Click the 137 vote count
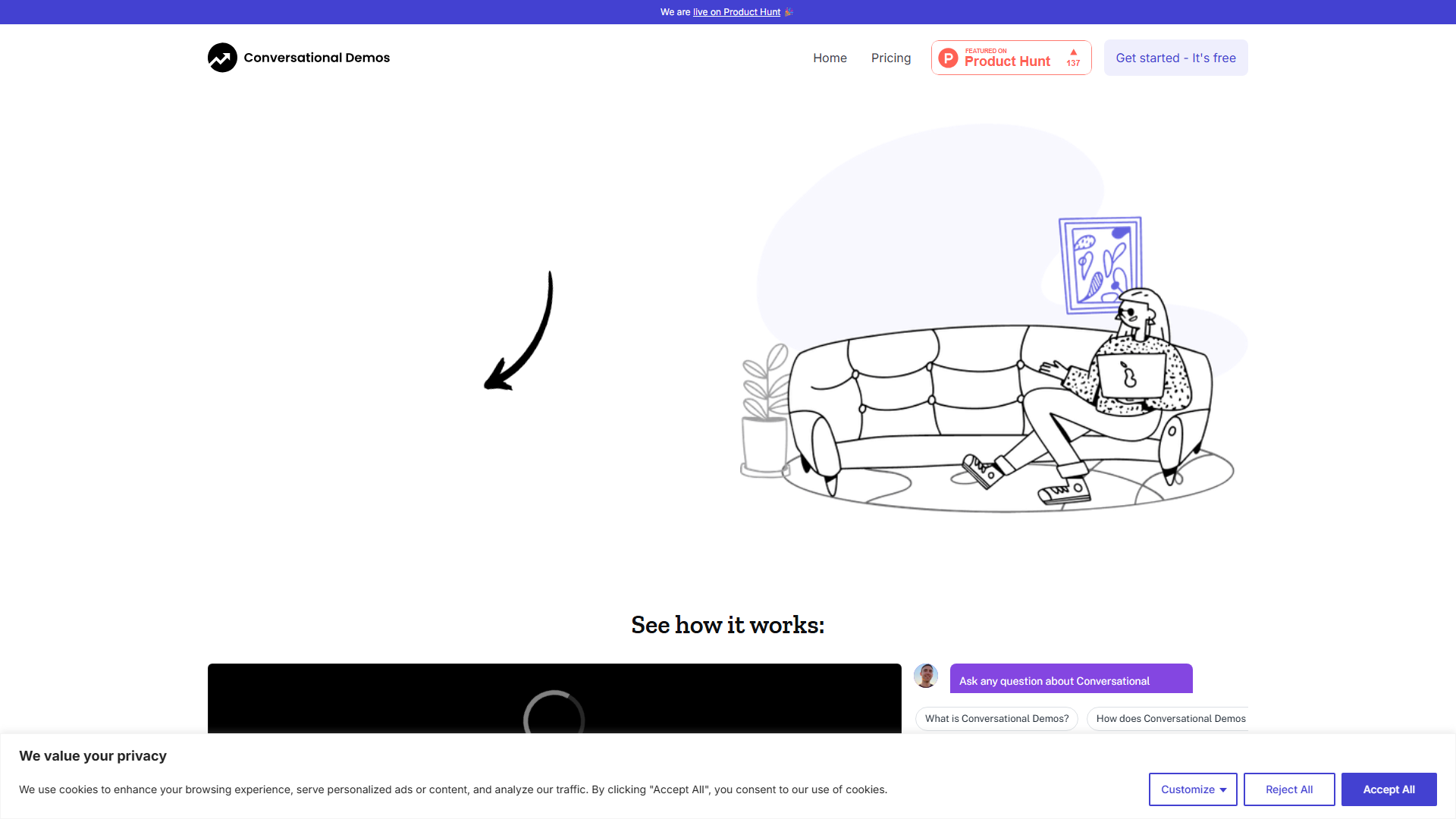Viewport: 1456px width, 819px height. [x=1073, y=64]
